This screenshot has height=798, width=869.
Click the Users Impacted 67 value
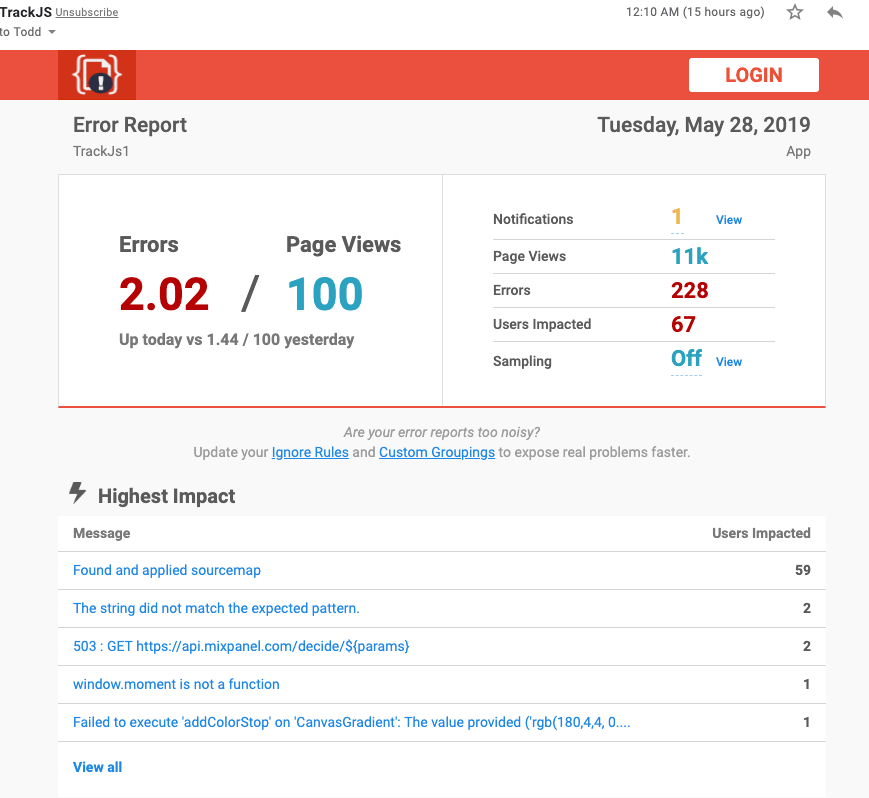683,324
